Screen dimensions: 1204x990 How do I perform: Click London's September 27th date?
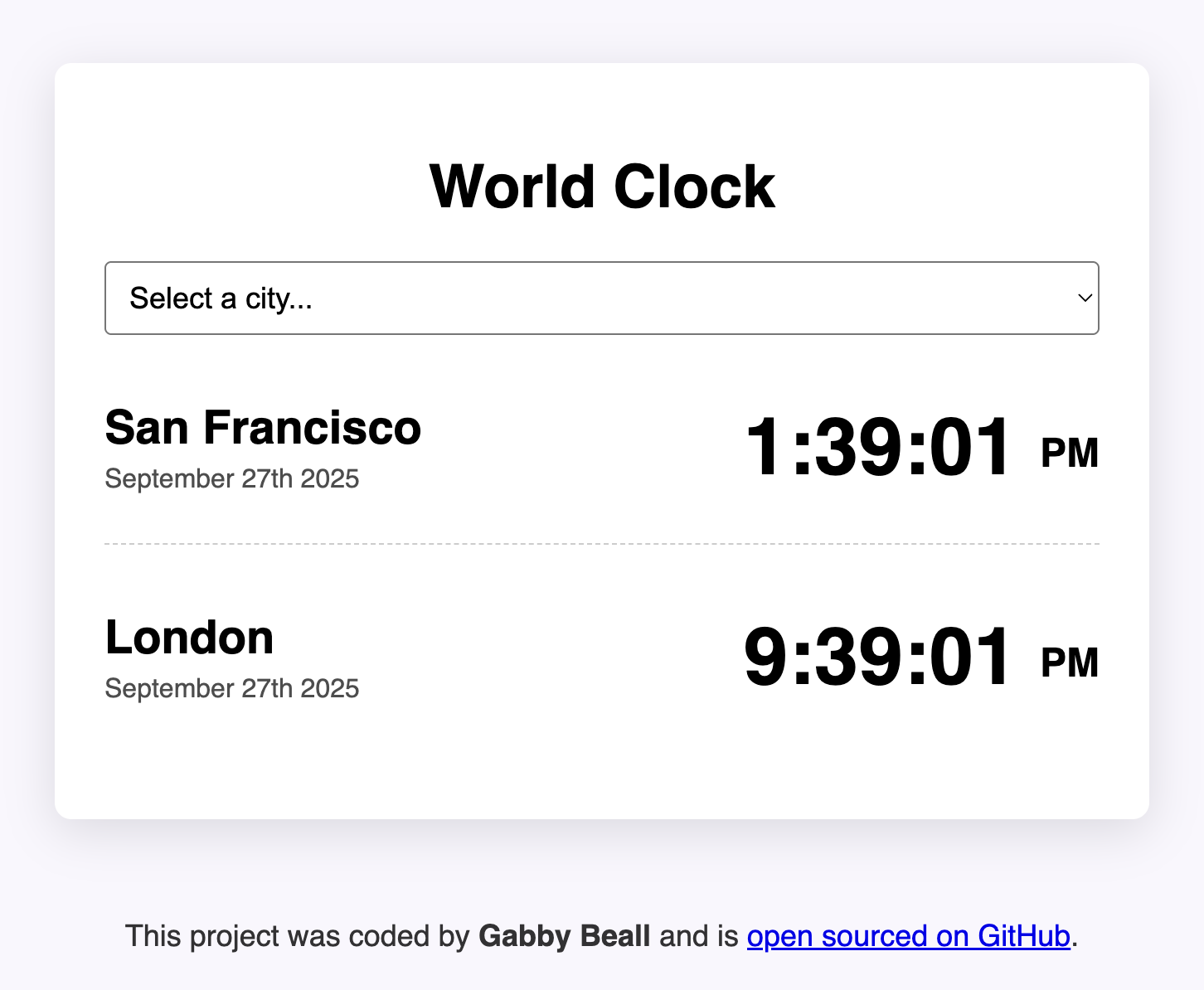232,688
